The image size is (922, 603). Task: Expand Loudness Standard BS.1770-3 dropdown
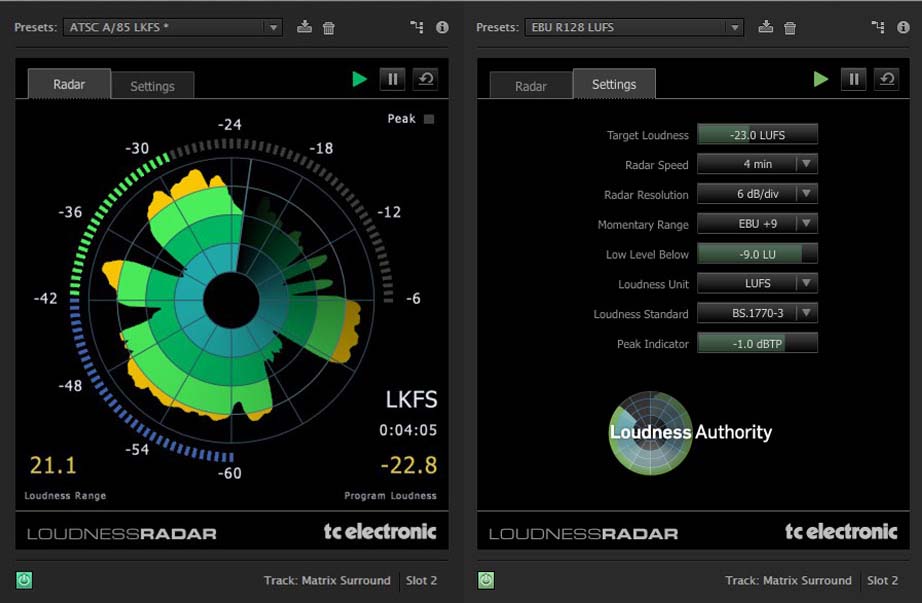pyautogui.click(x=757, y=313)
